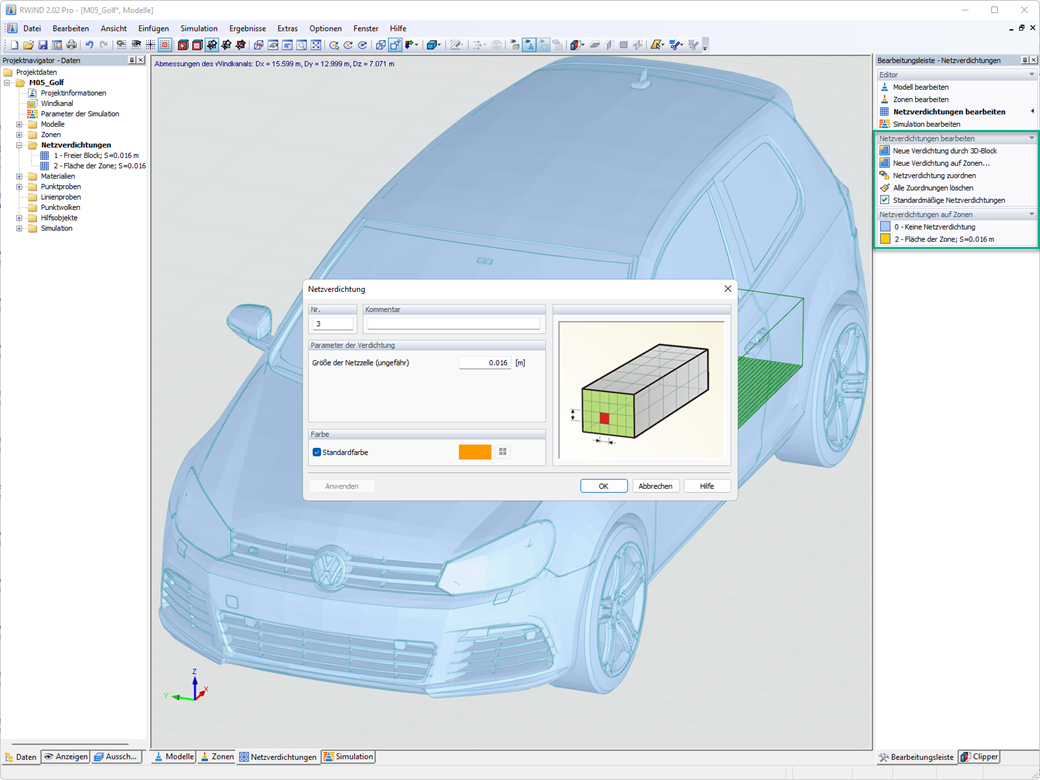Screen dimensions: 1040x780
Task: Open the Ergebnisse menu
Action: pyautogui.click(x=247, y=29)
